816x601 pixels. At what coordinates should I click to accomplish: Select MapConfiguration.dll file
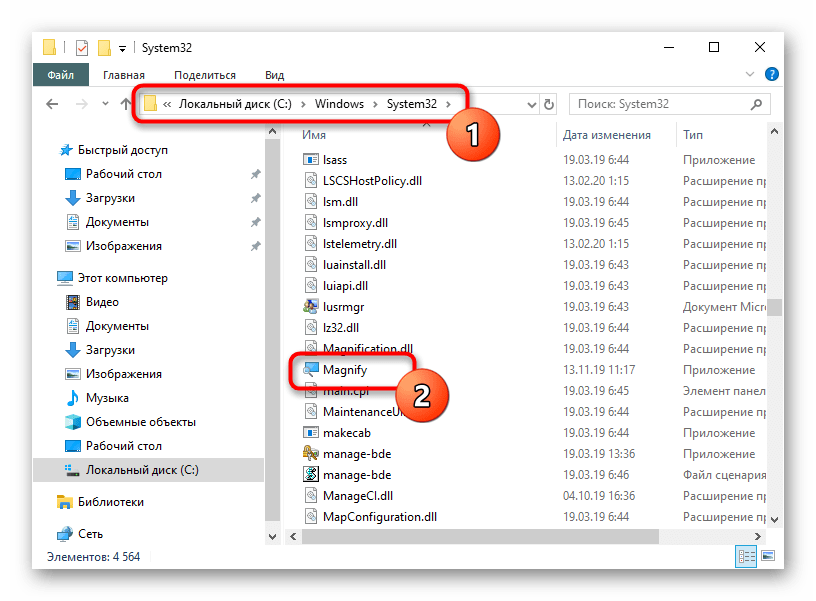[x=380, y=517]
